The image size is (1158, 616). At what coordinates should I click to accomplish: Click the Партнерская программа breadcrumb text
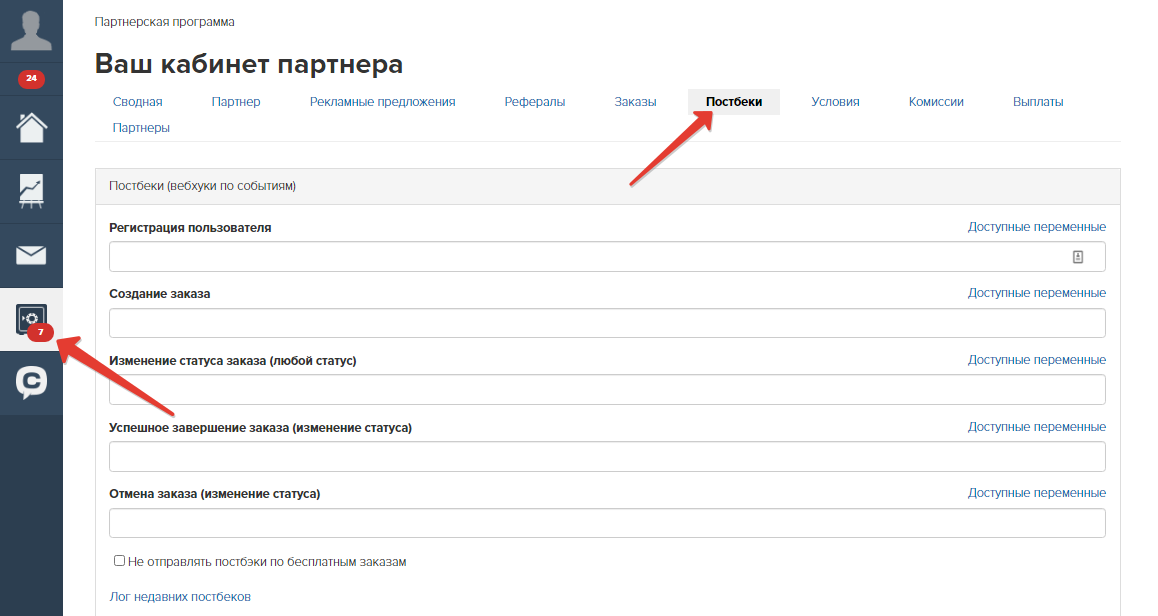point(165,22)
